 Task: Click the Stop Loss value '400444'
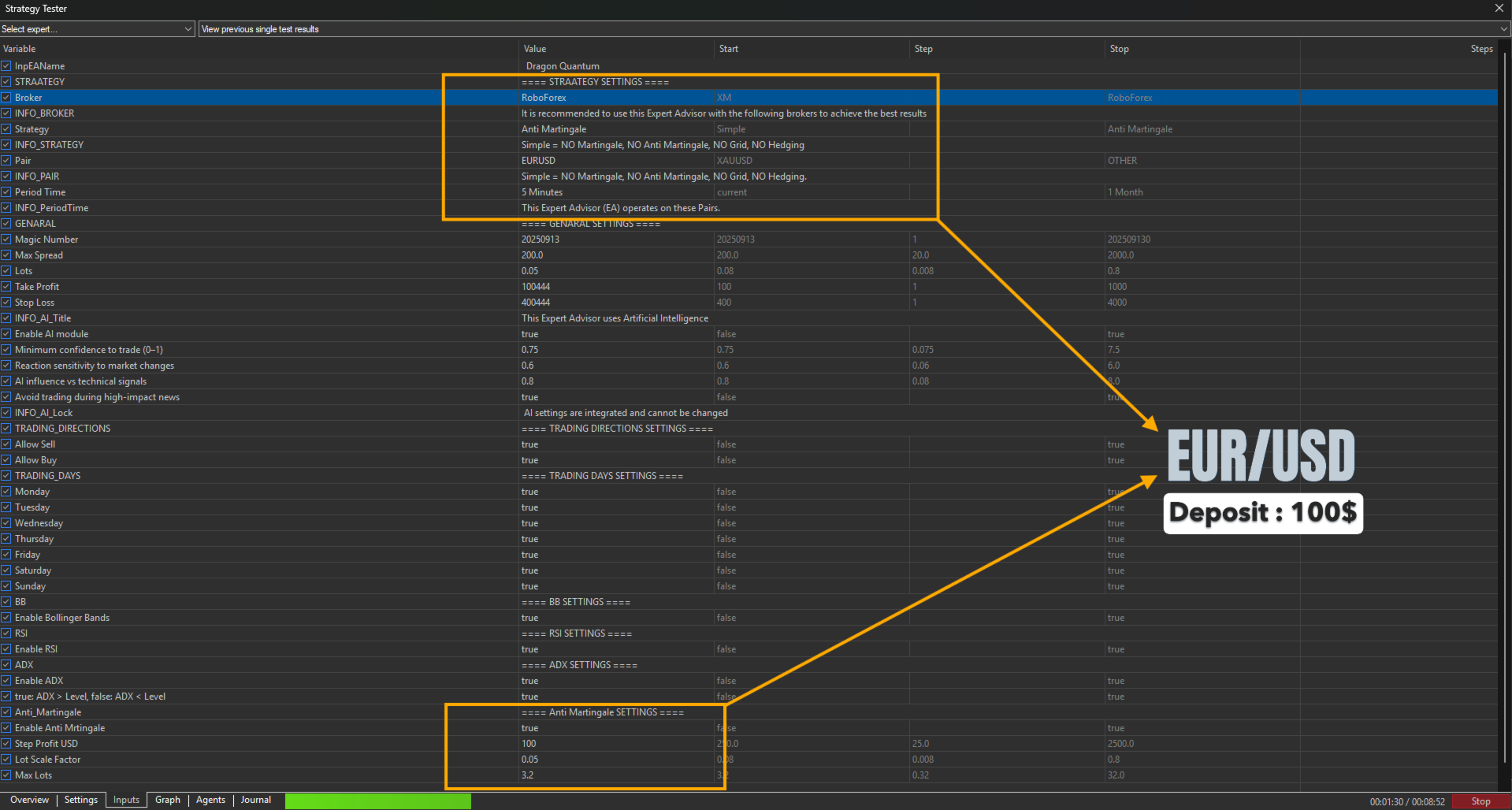(x=536, y=303)
